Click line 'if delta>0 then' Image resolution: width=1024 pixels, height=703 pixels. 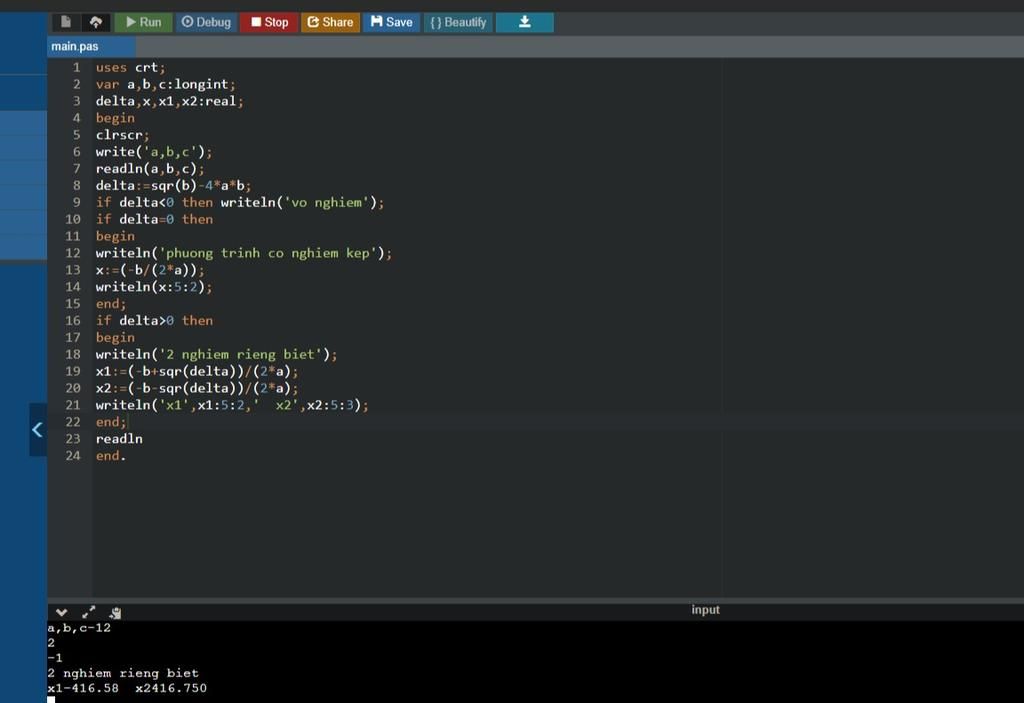click(154, 321)
